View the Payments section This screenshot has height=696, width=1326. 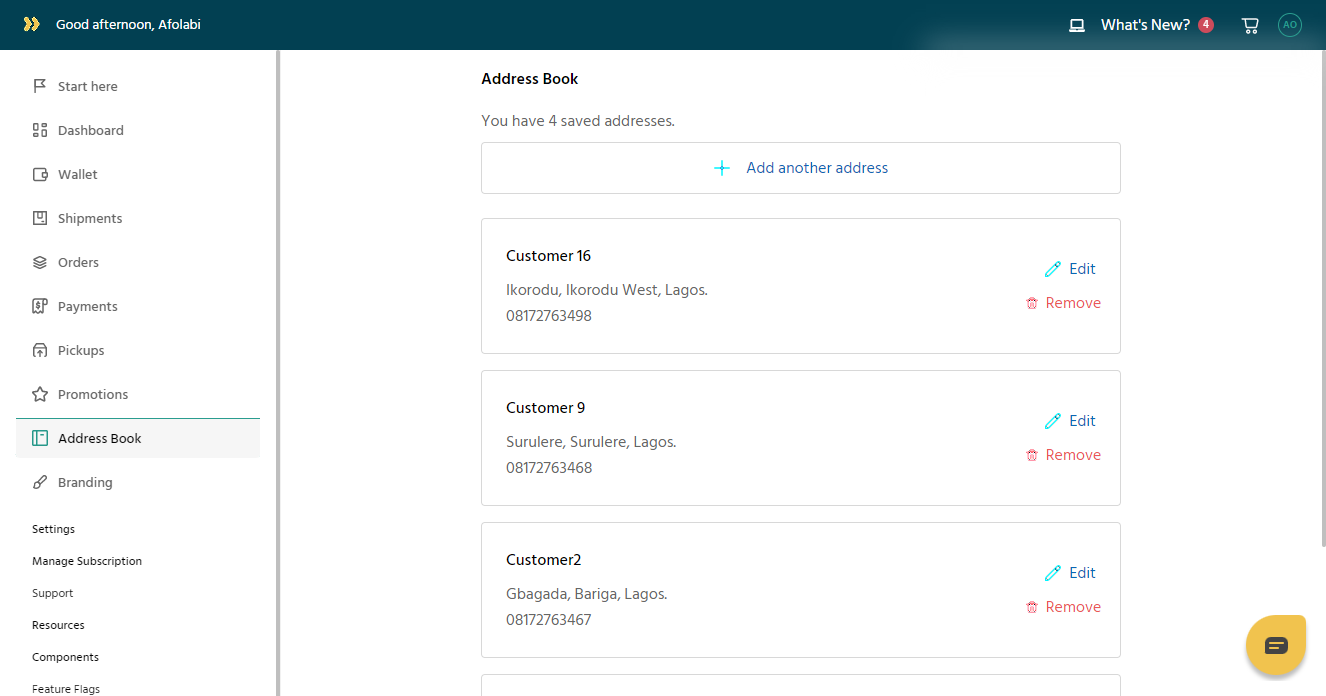coord(138,306)
